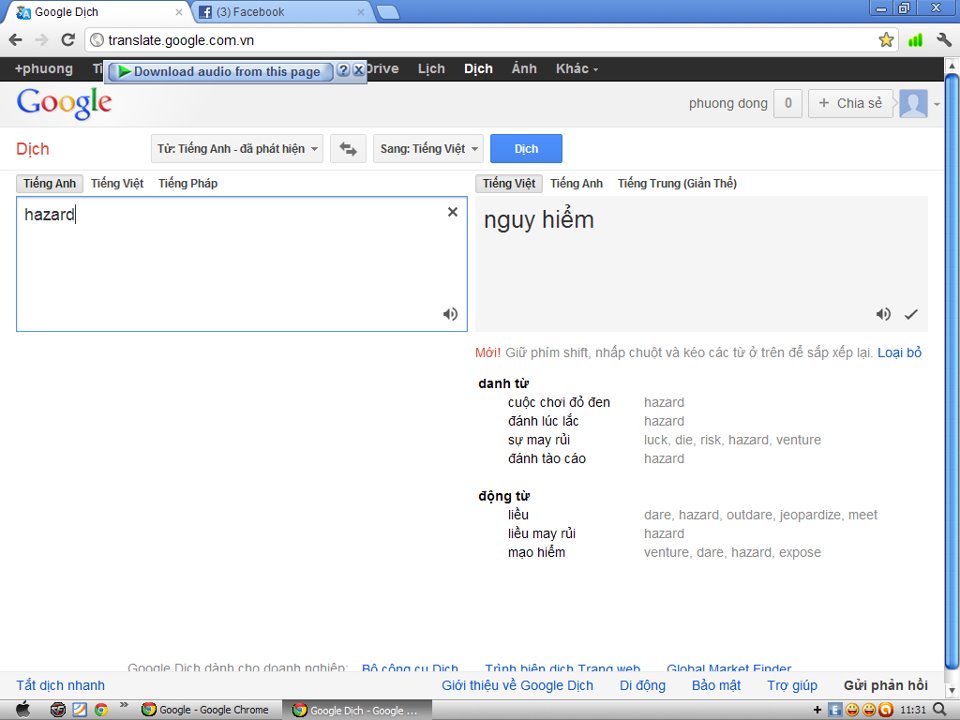Open the magnifier search icon in system tray

tap(940, 710)
